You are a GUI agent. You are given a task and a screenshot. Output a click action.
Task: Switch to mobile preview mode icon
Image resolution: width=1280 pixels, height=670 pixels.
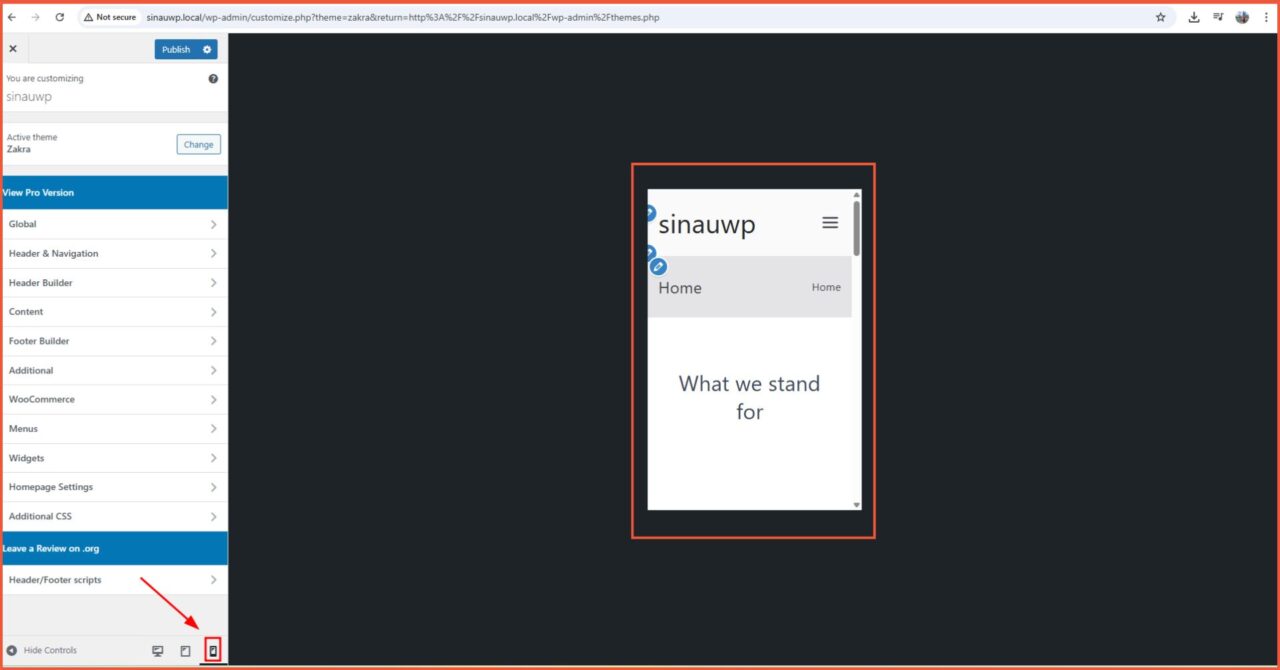(212, 651)
